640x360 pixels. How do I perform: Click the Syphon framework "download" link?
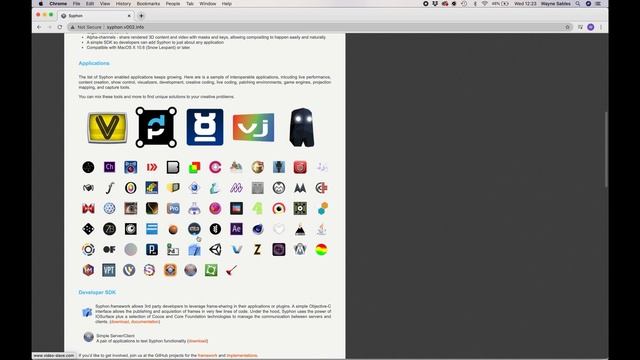coord(120,322)
